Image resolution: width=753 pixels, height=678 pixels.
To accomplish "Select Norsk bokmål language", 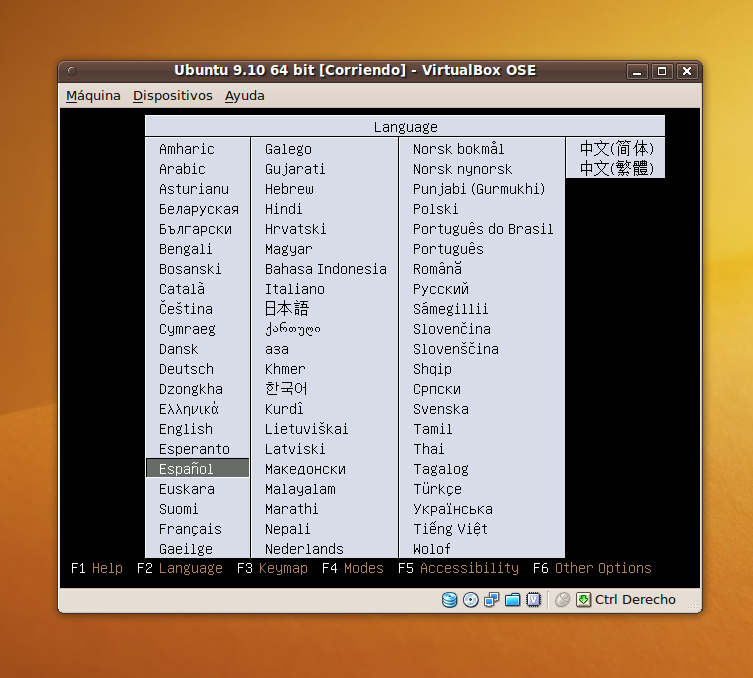I will (459, 149).
